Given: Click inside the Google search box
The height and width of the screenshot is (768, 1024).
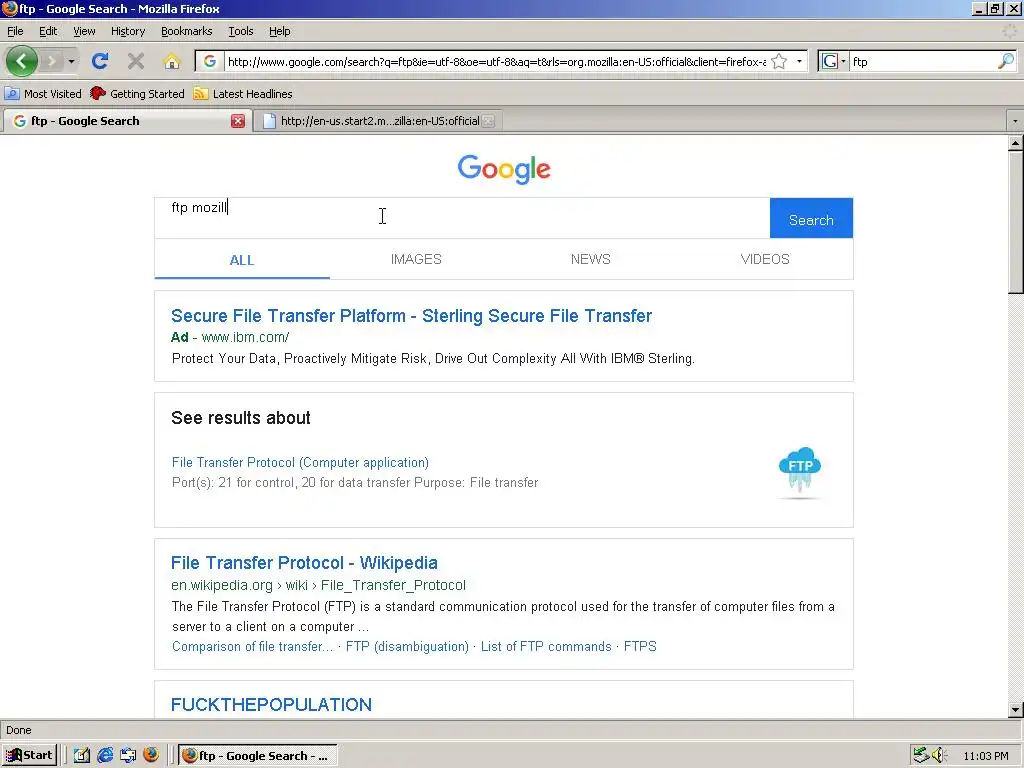Looking at the screenshot, I should pos(462,217).
